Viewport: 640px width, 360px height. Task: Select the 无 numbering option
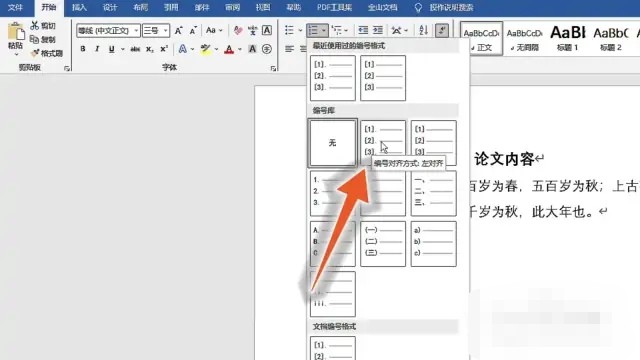[333, 143]
